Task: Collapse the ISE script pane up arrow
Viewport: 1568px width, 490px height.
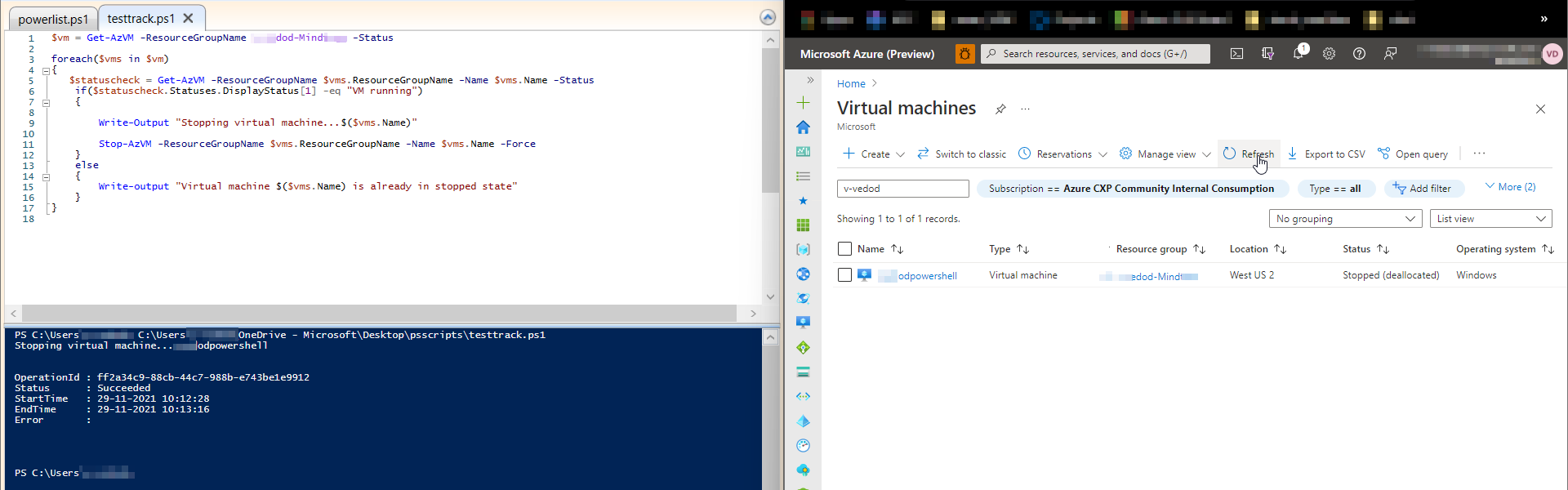Action: point(768,17)
